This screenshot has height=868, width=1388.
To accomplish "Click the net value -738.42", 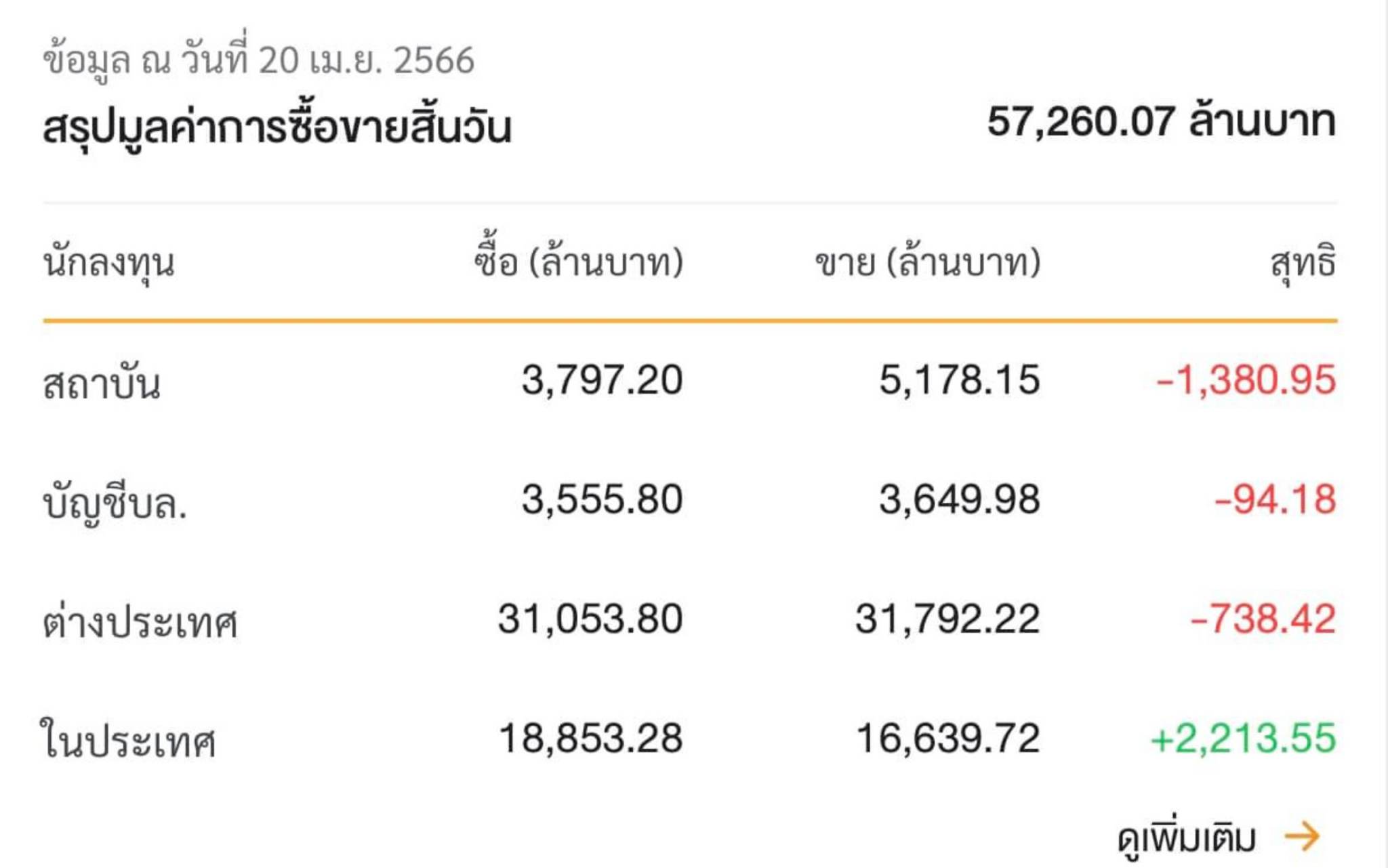I will point(1263,619).
